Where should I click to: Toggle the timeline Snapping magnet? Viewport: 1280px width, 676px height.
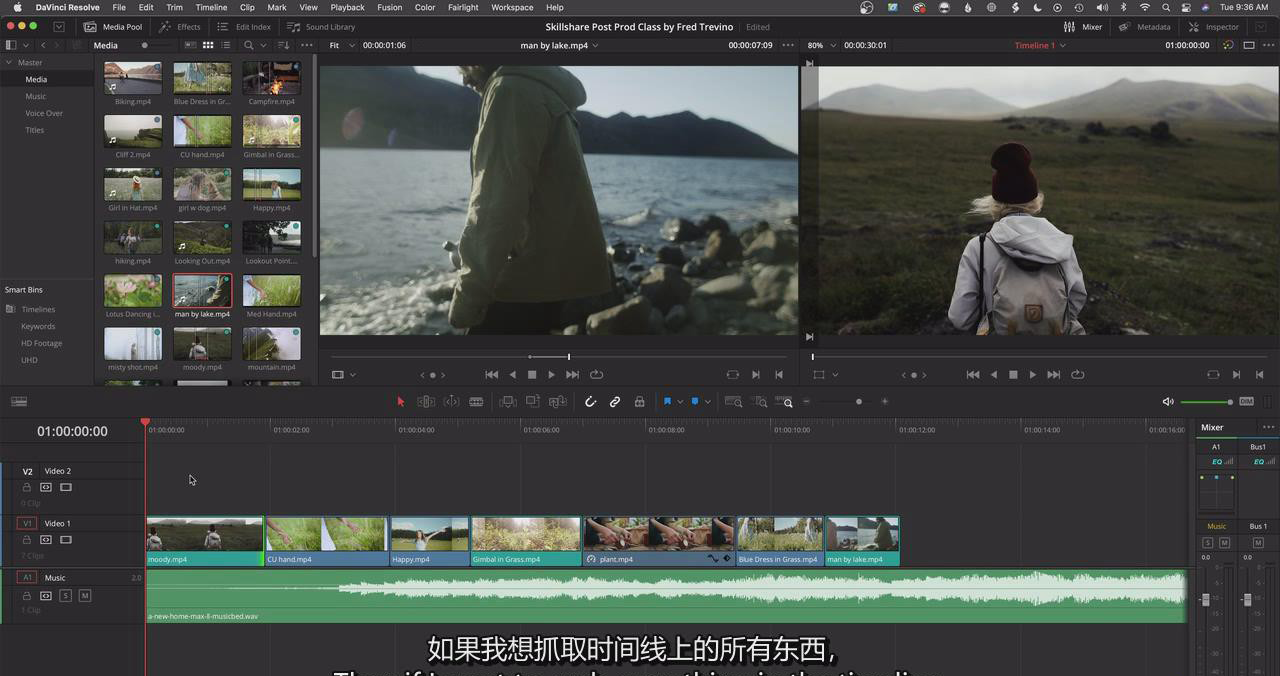coord(590,402)
